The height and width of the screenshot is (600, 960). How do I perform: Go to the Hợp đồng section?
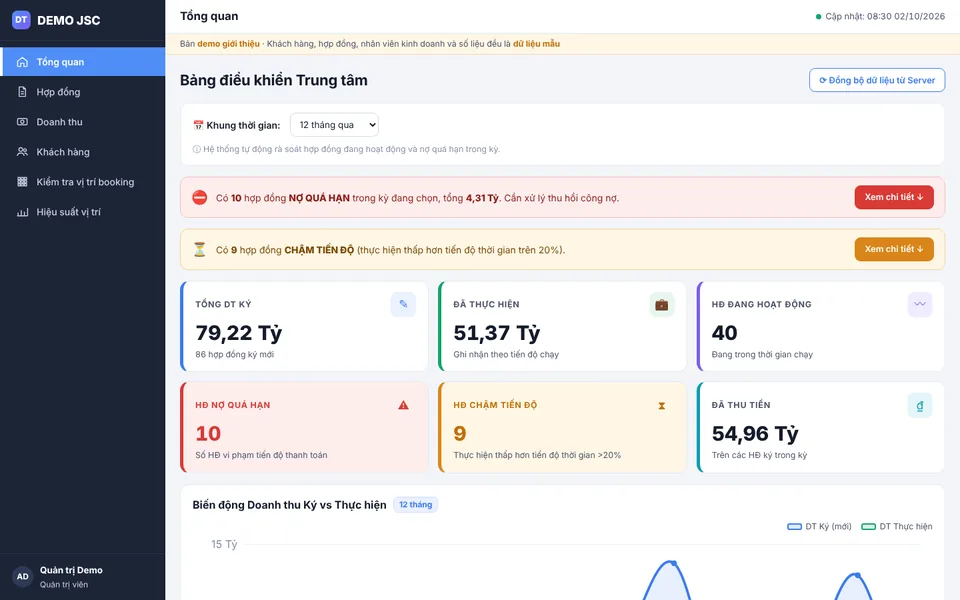(x=83, y=92)
